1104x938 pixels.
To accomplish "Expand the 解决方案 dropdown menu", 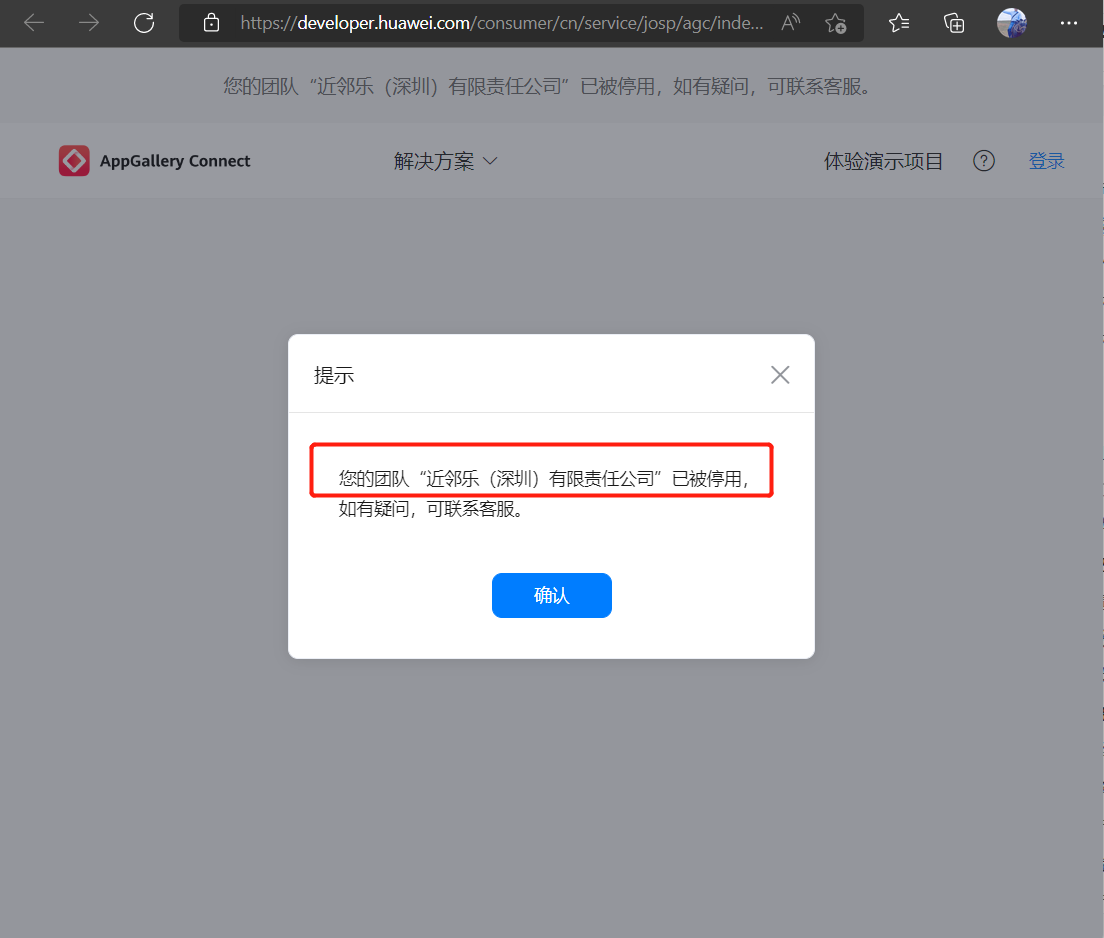I will 446,161.
